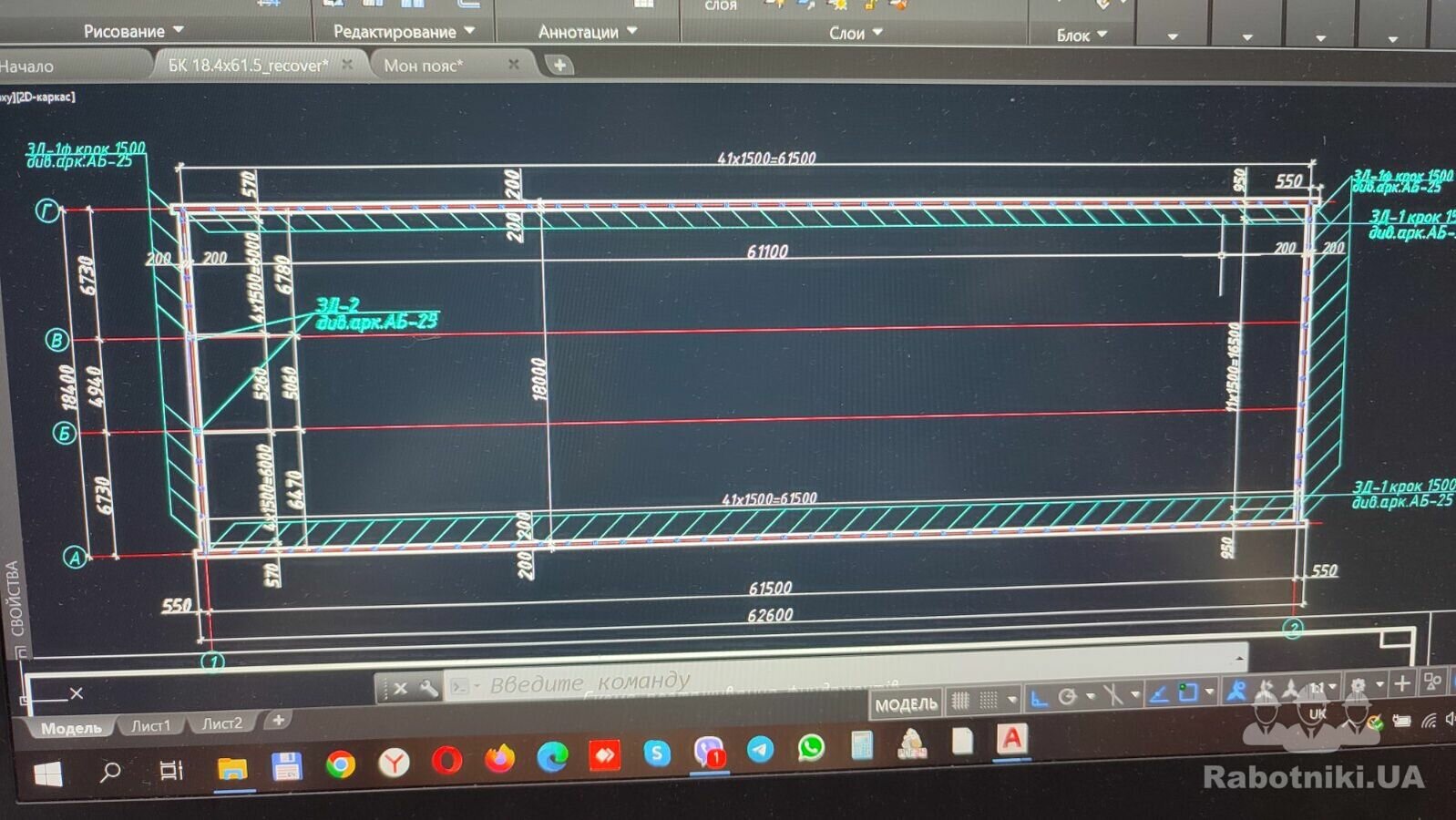Image resolution: width=1456 pixels, height=820 pixels.
Task: Select axis marker Г bubble
Action: pos(47,211)
